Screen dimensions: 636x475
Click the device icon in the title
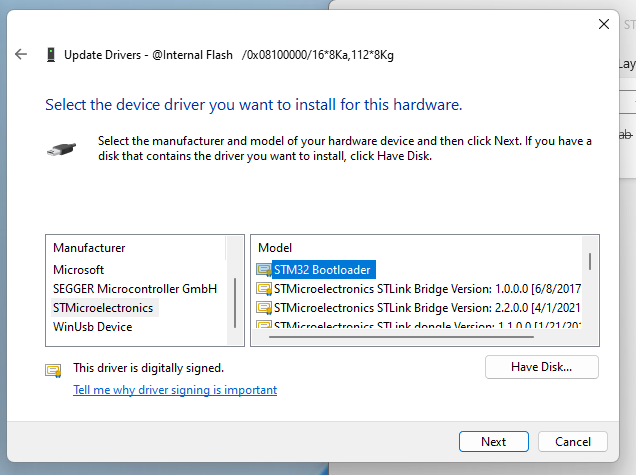[51, 55]
